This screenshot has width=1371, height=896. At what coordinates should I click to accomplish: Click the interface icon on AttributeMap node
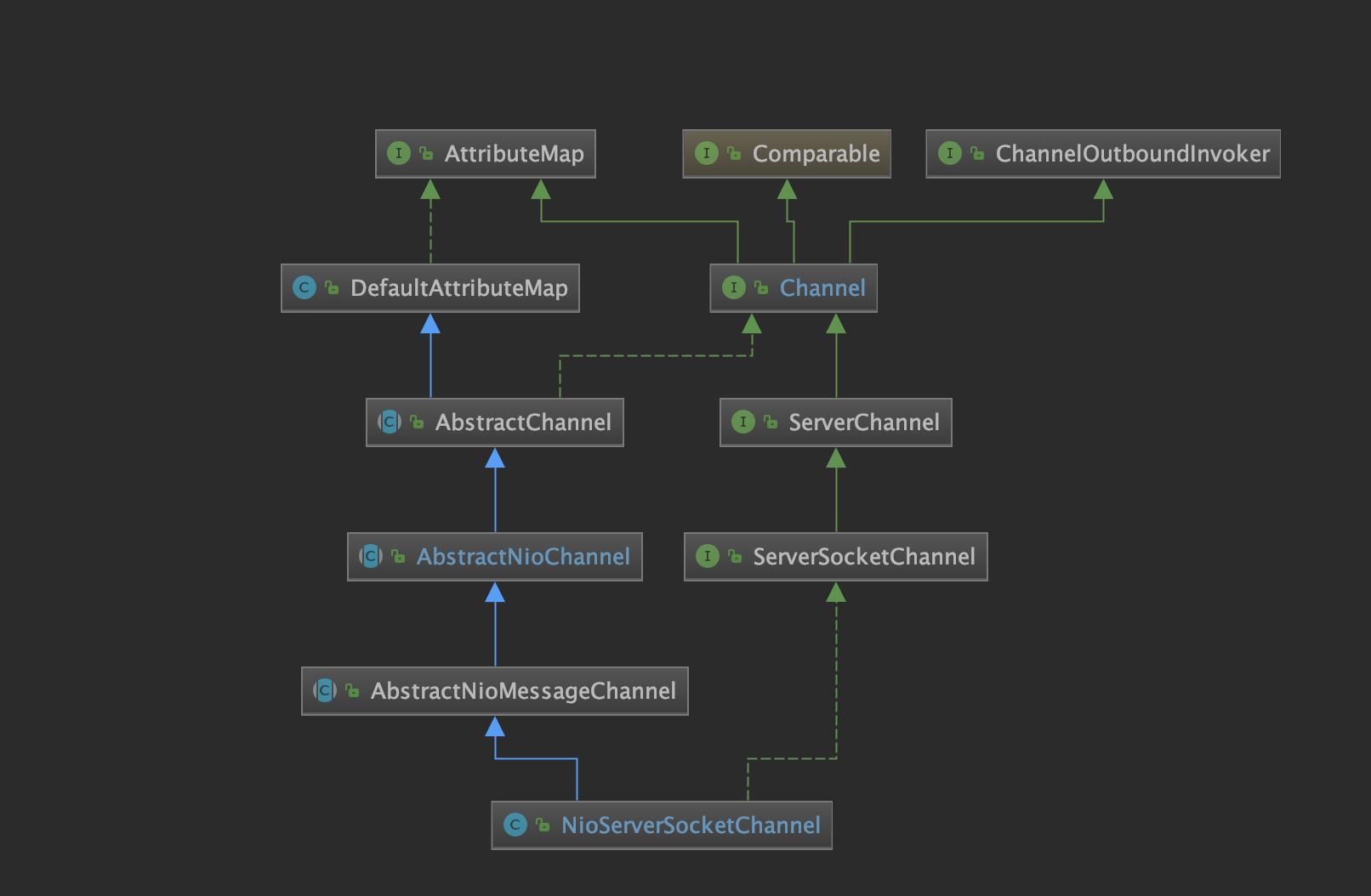pos(399,153)
